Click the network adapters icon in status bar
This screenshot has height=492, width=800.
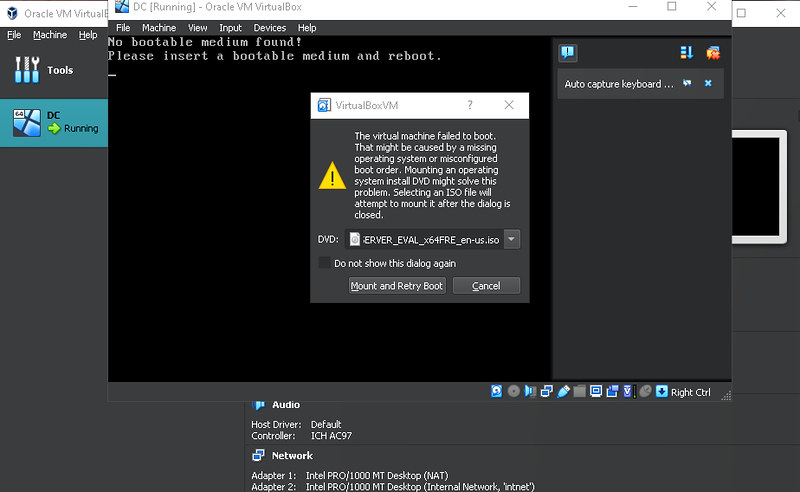(x=546, y=391)
